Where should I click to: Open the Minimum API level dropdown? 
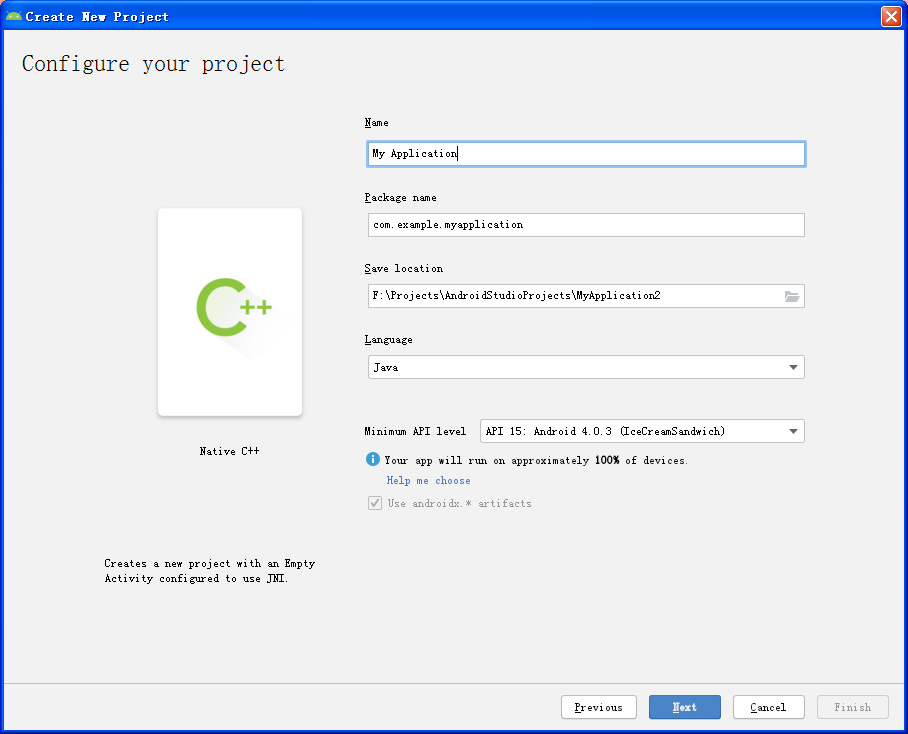642,431
